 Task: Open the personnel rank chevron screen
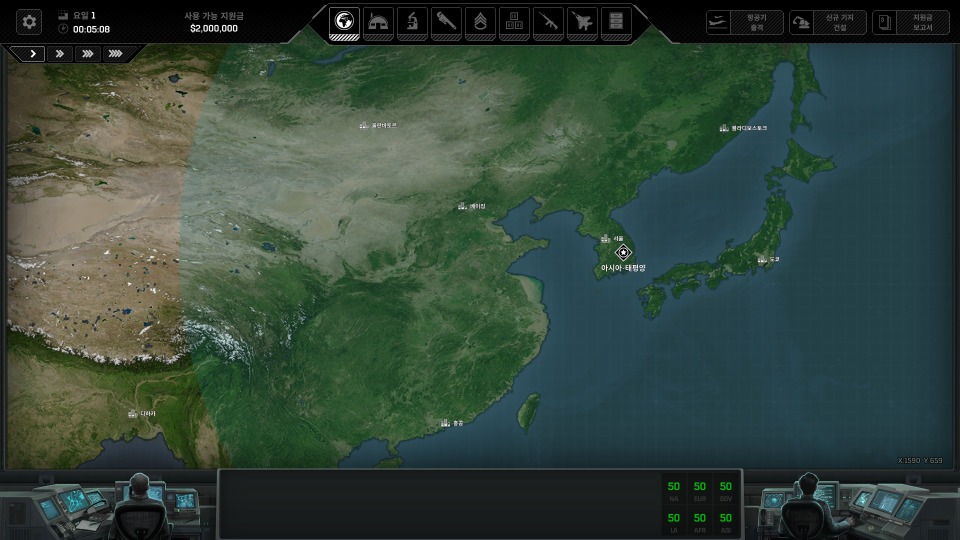pos(480,23)
